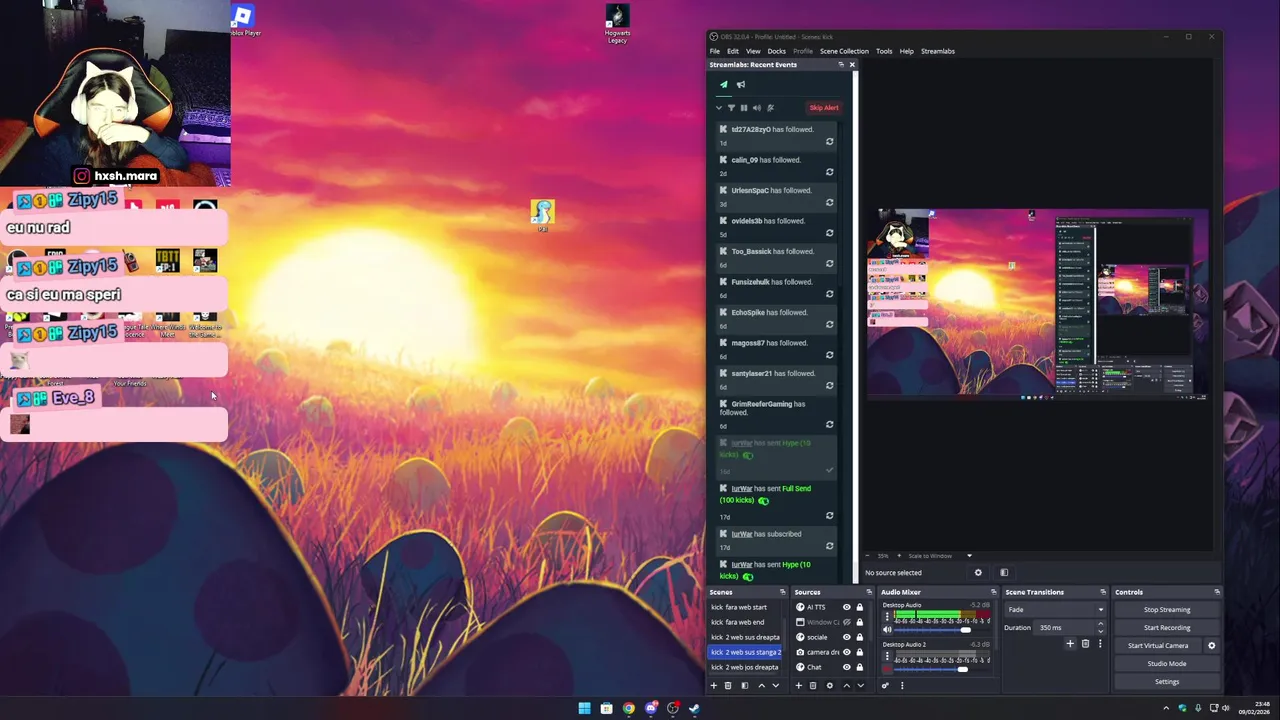Unlock the AI TTS source
Screen dimensions: 1280x720
(x=860, y=607)
